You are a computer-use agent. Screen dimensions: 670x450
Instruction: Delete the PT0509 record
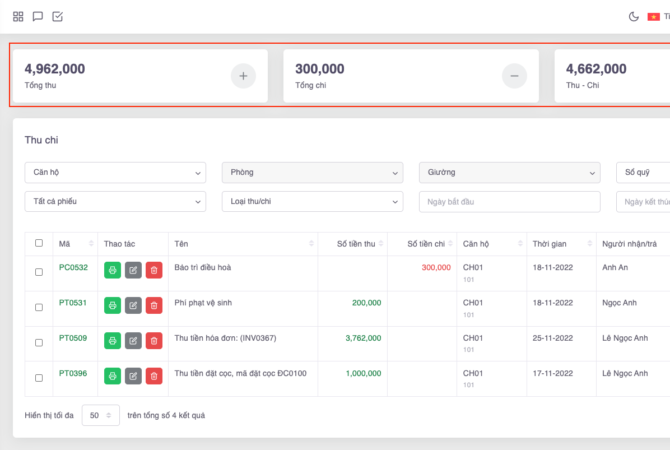(154, 340)
